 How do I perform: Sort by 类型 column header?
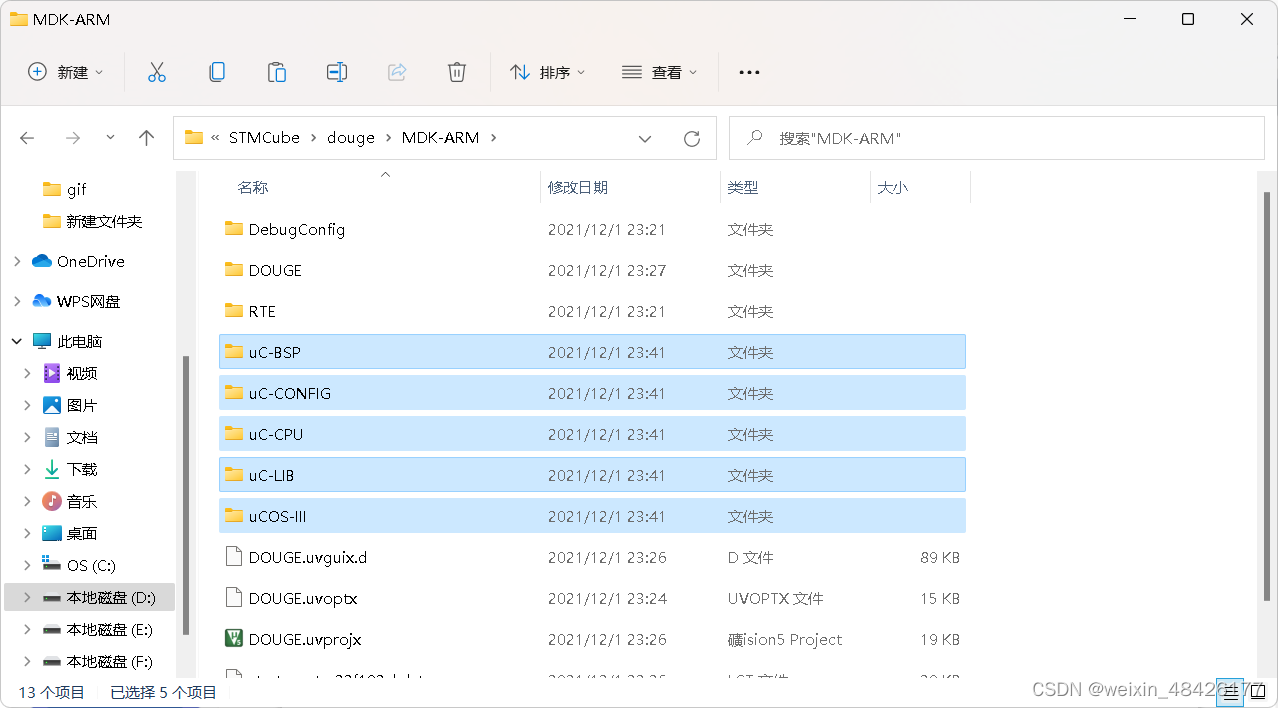pyautogui.click(x=743, y=187)
